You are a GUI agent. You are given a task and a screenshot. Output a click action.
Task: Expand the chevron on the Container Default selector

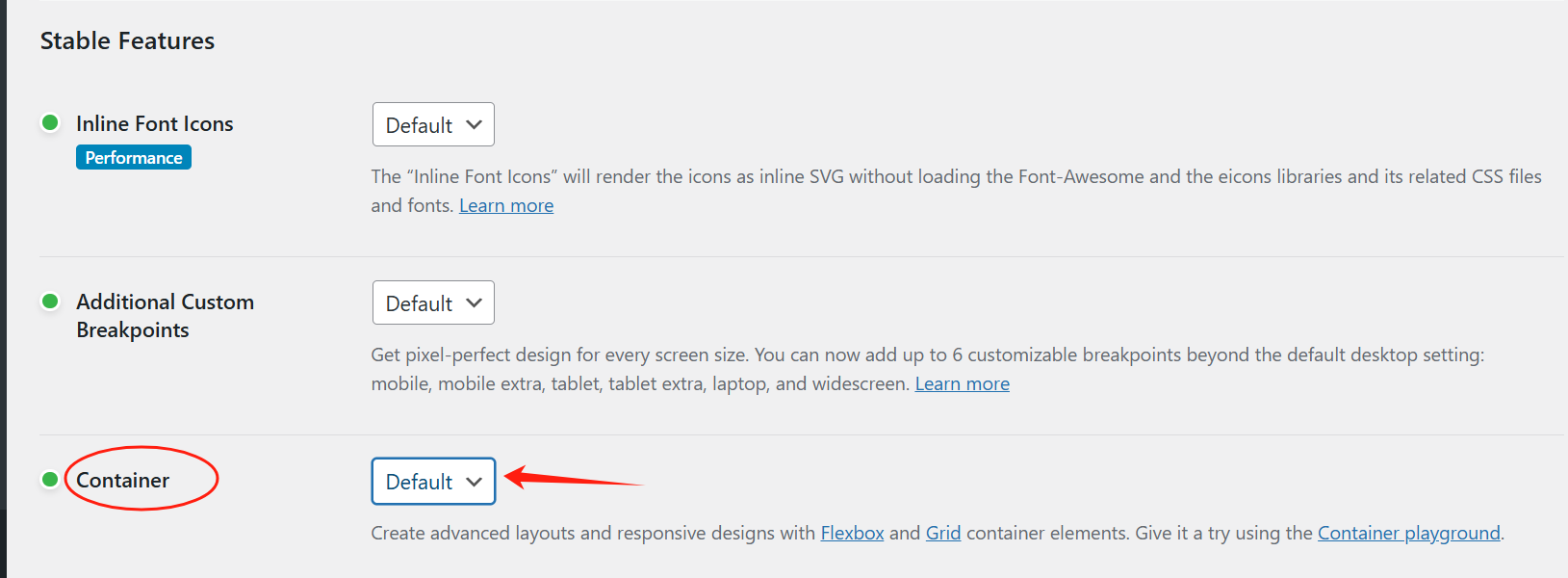point(474,481)
